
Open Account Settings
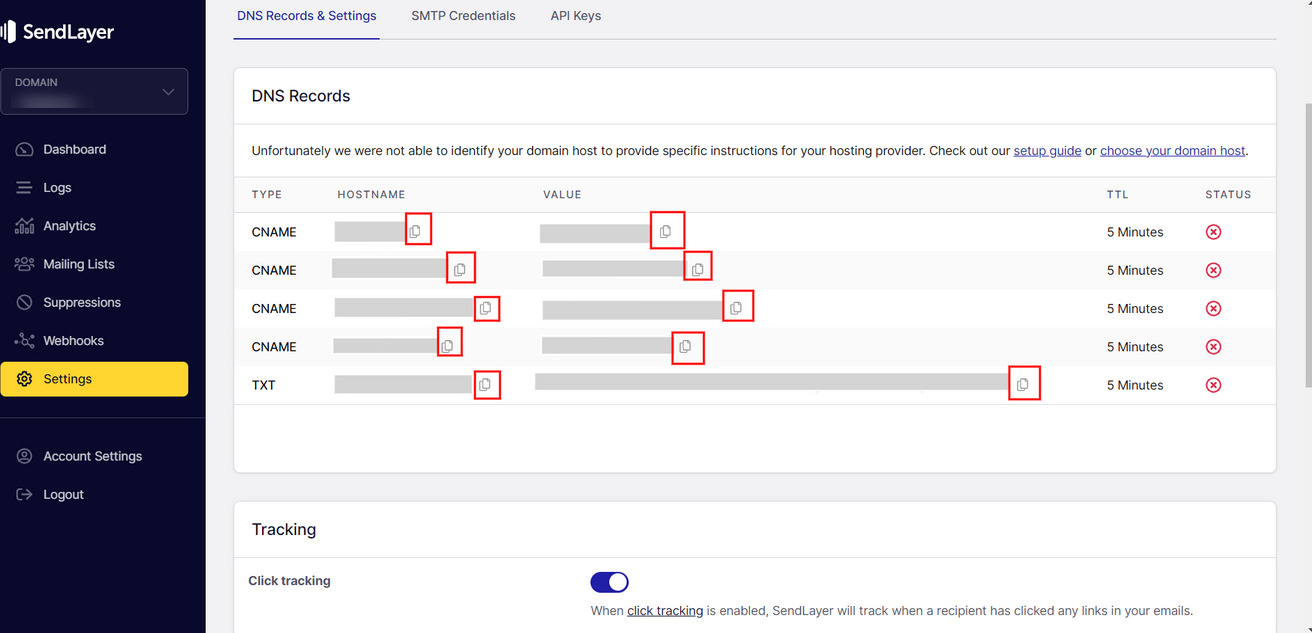pyautogui.click(x=94, y=456)
